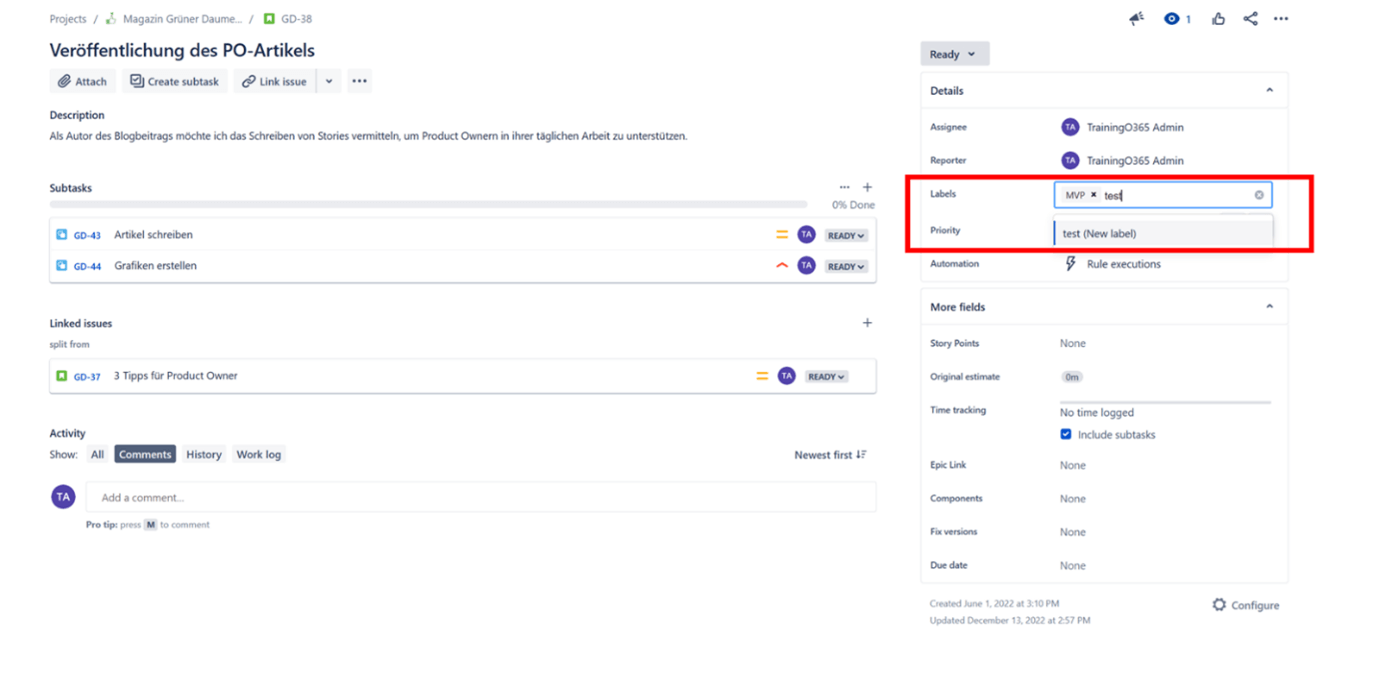Remove the MVP label tag
This screenshot has width=1379, height=693.
click(1093, 195)
